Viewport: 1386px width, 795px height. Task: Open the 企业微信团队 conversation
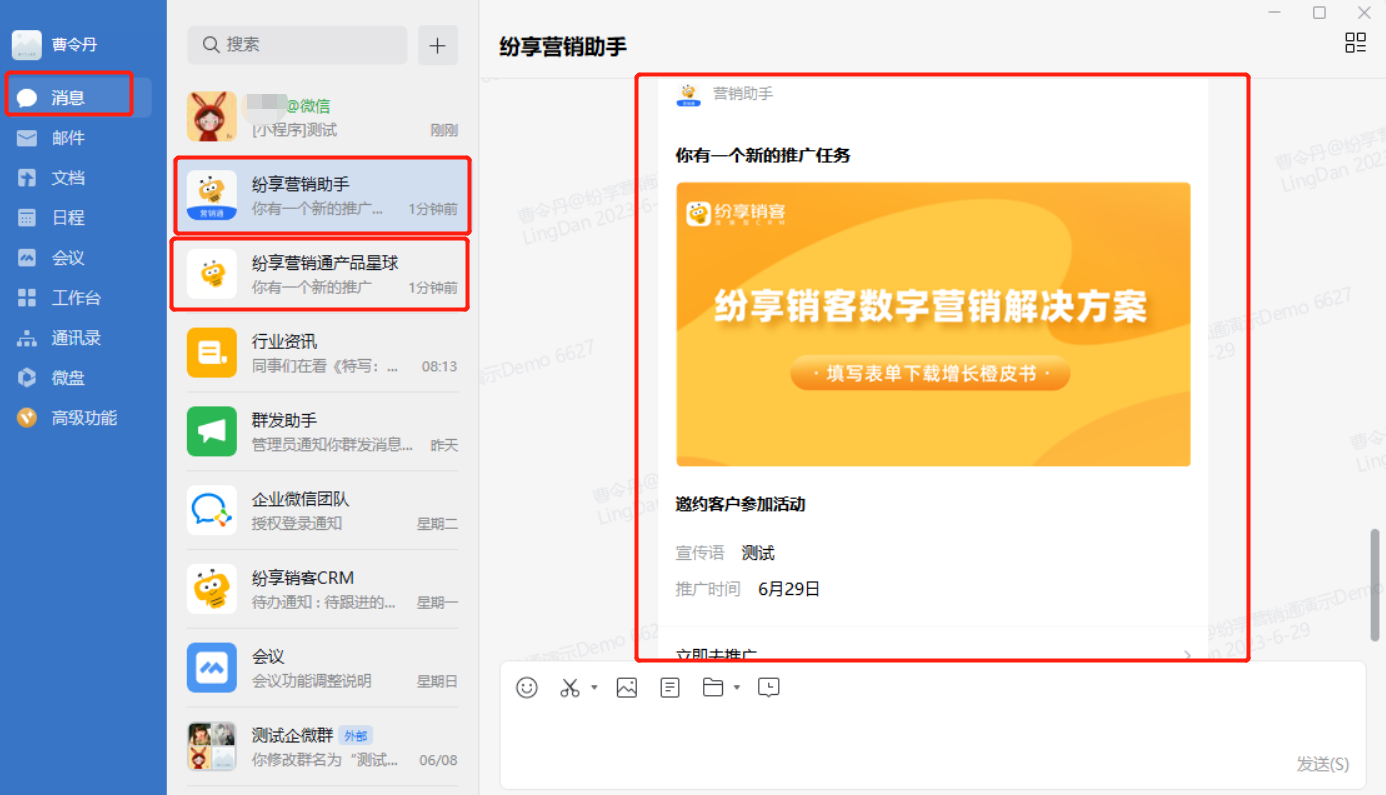click(323, 510)
